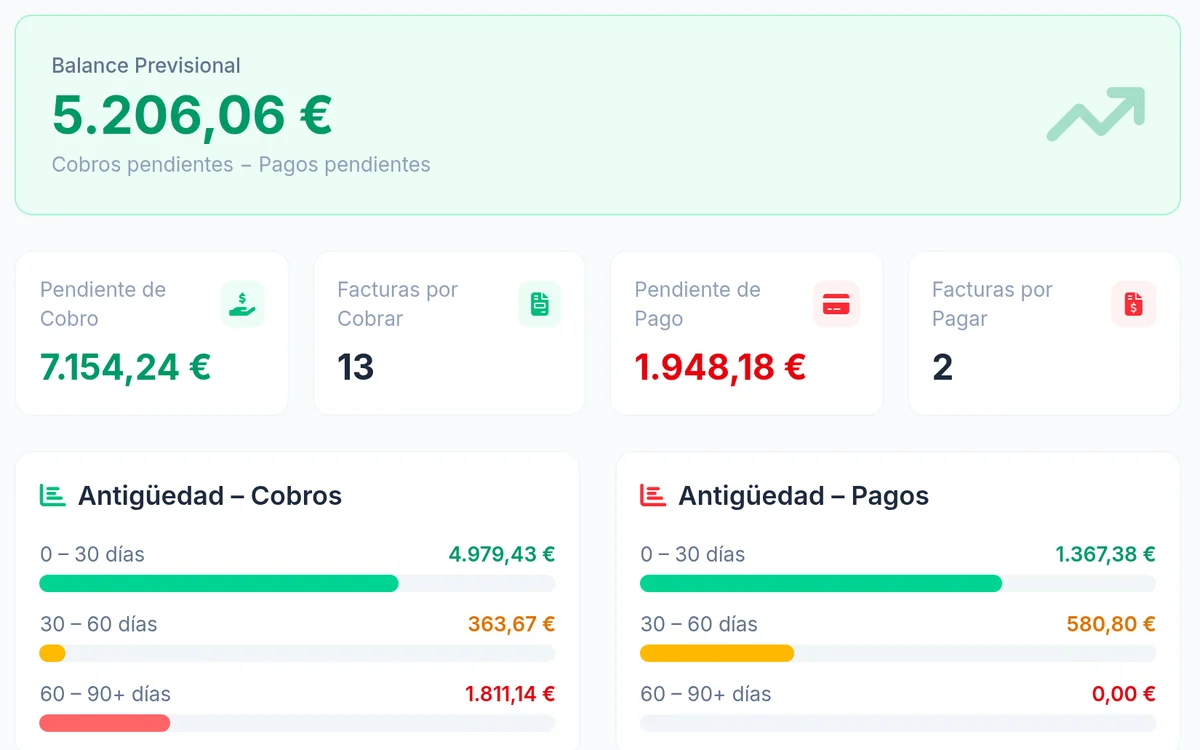Click the Facturas por Pagar count 2
Viewport: 1200px width, 750px height.
coord(942,368)
